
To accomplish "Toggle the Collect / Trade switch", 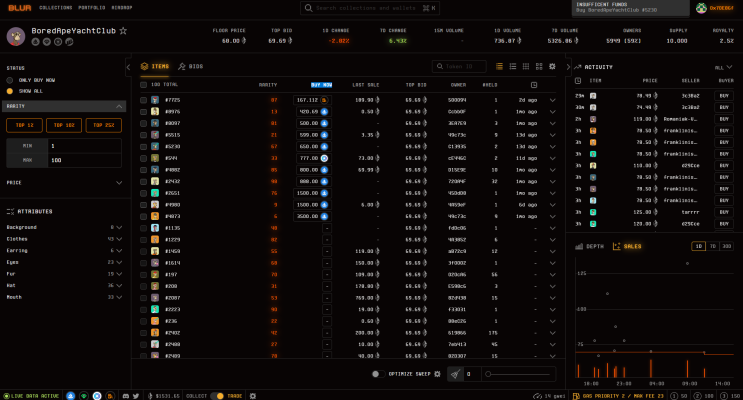I will [217, 396].
